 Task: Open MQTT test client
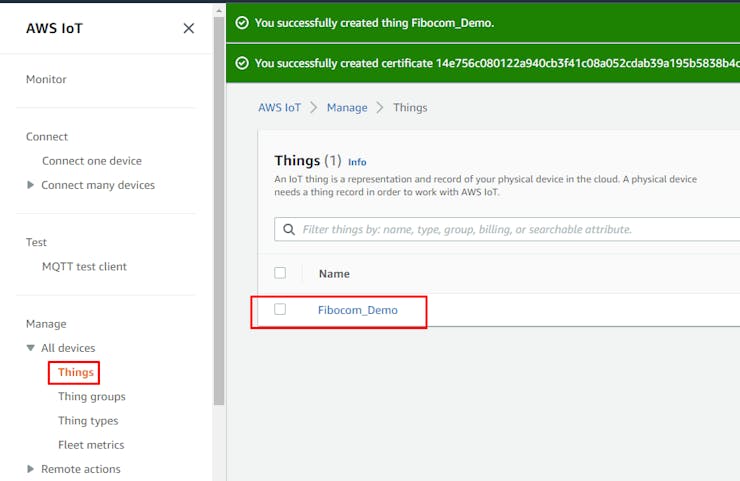point(84,266)
